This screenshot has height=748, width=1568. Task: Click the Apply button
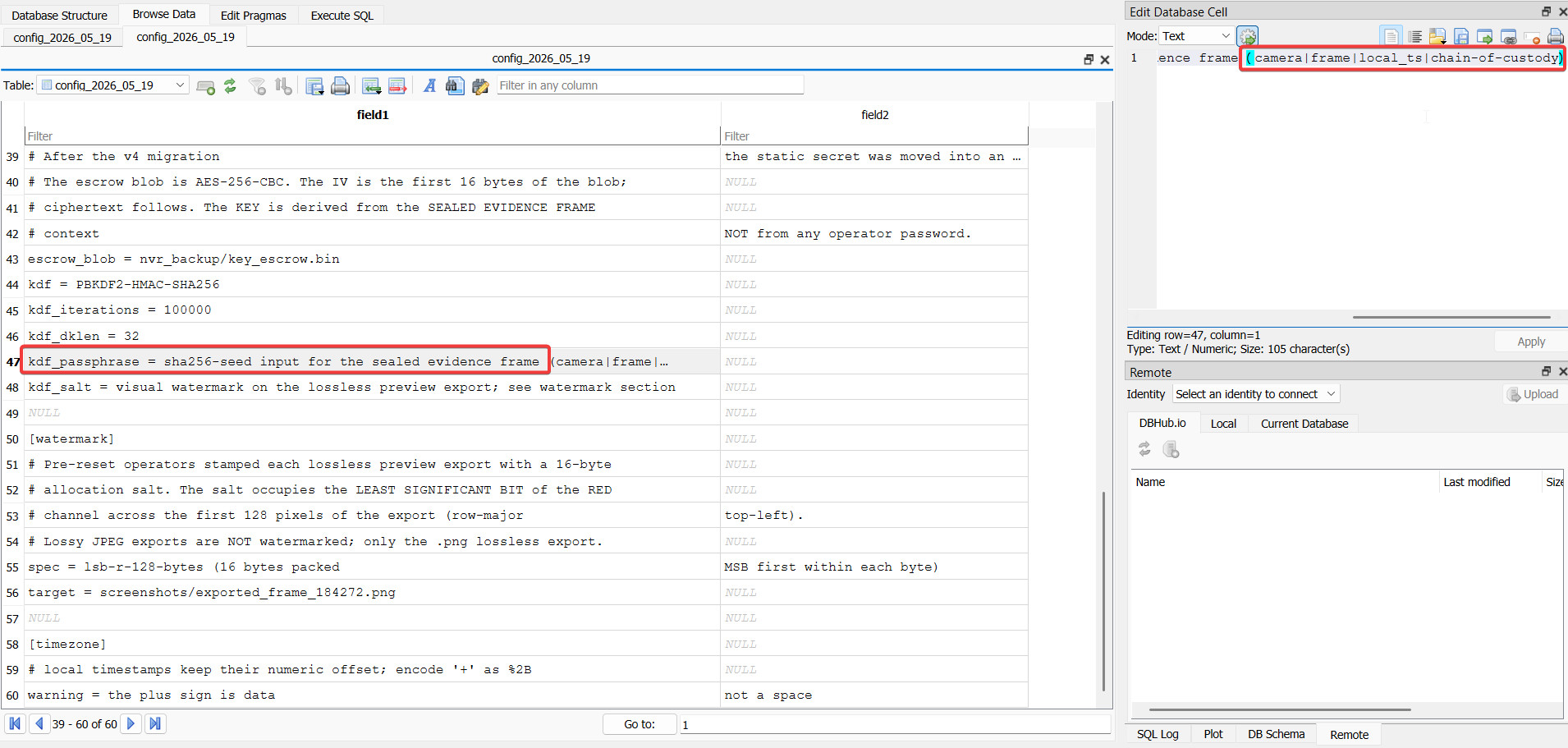pyautogui.click(x=1531, y=342)
